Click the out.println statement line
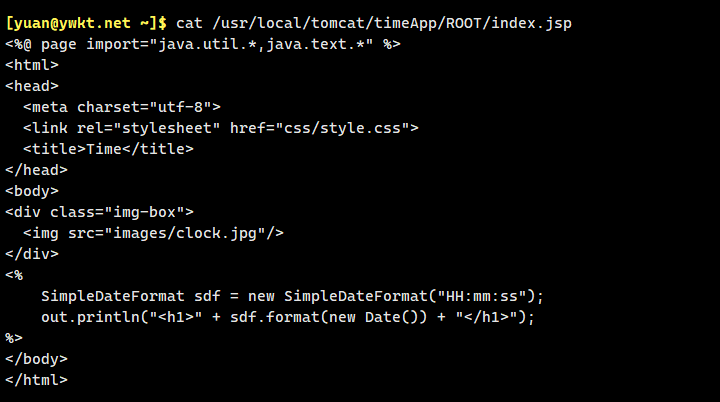 288,317
